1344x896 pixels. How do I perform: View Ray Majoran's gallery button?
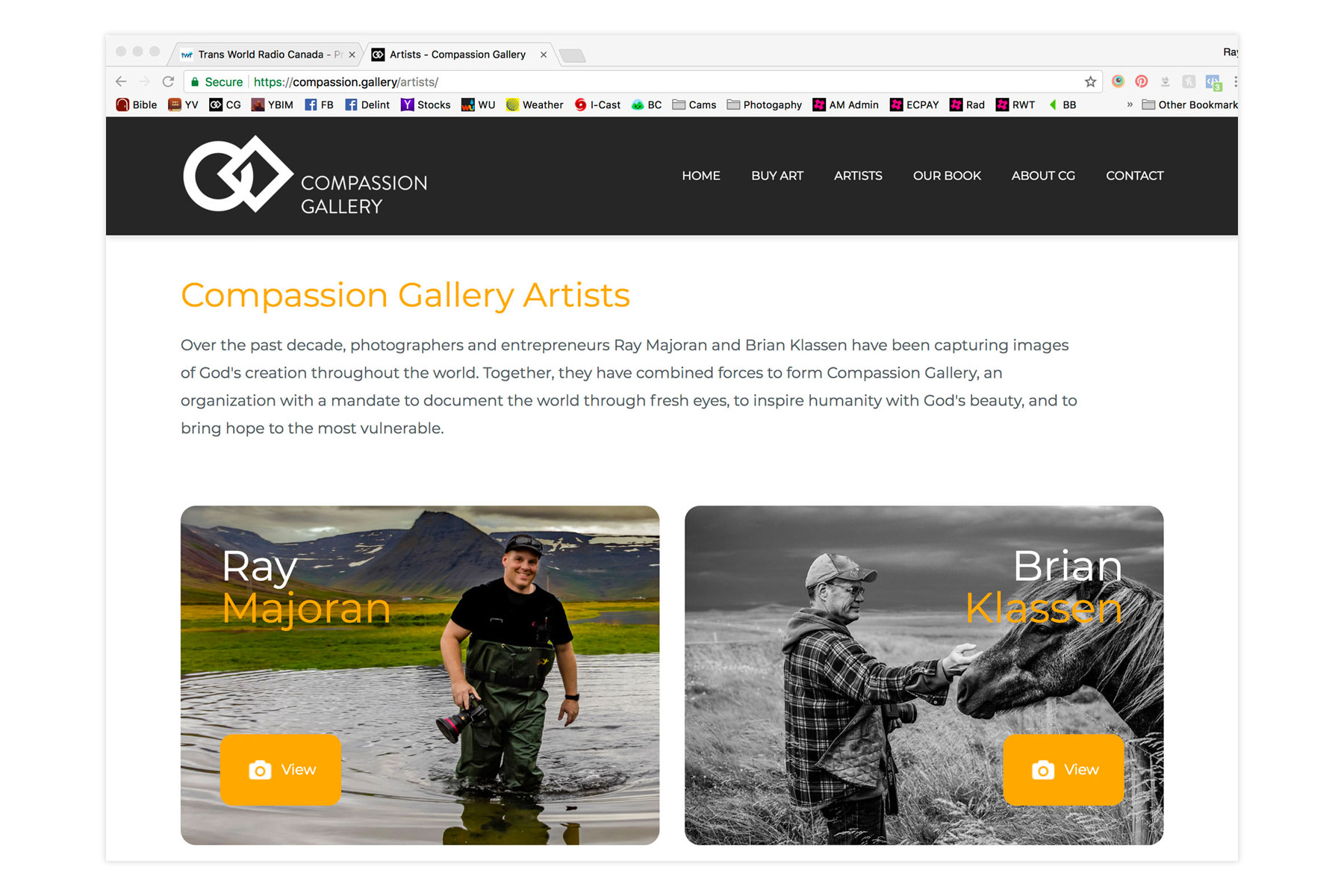(281, 770)
